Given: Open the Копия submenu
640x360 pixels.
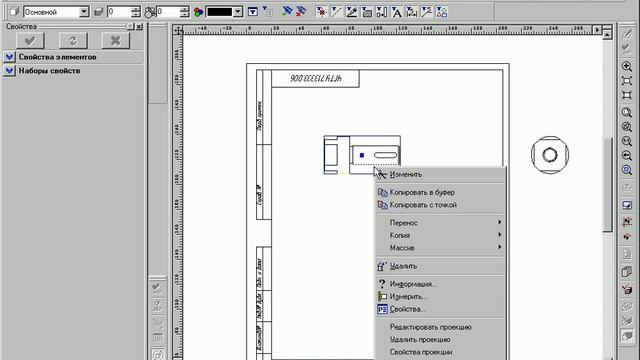Looking at the screenshot, I should 440,236.
